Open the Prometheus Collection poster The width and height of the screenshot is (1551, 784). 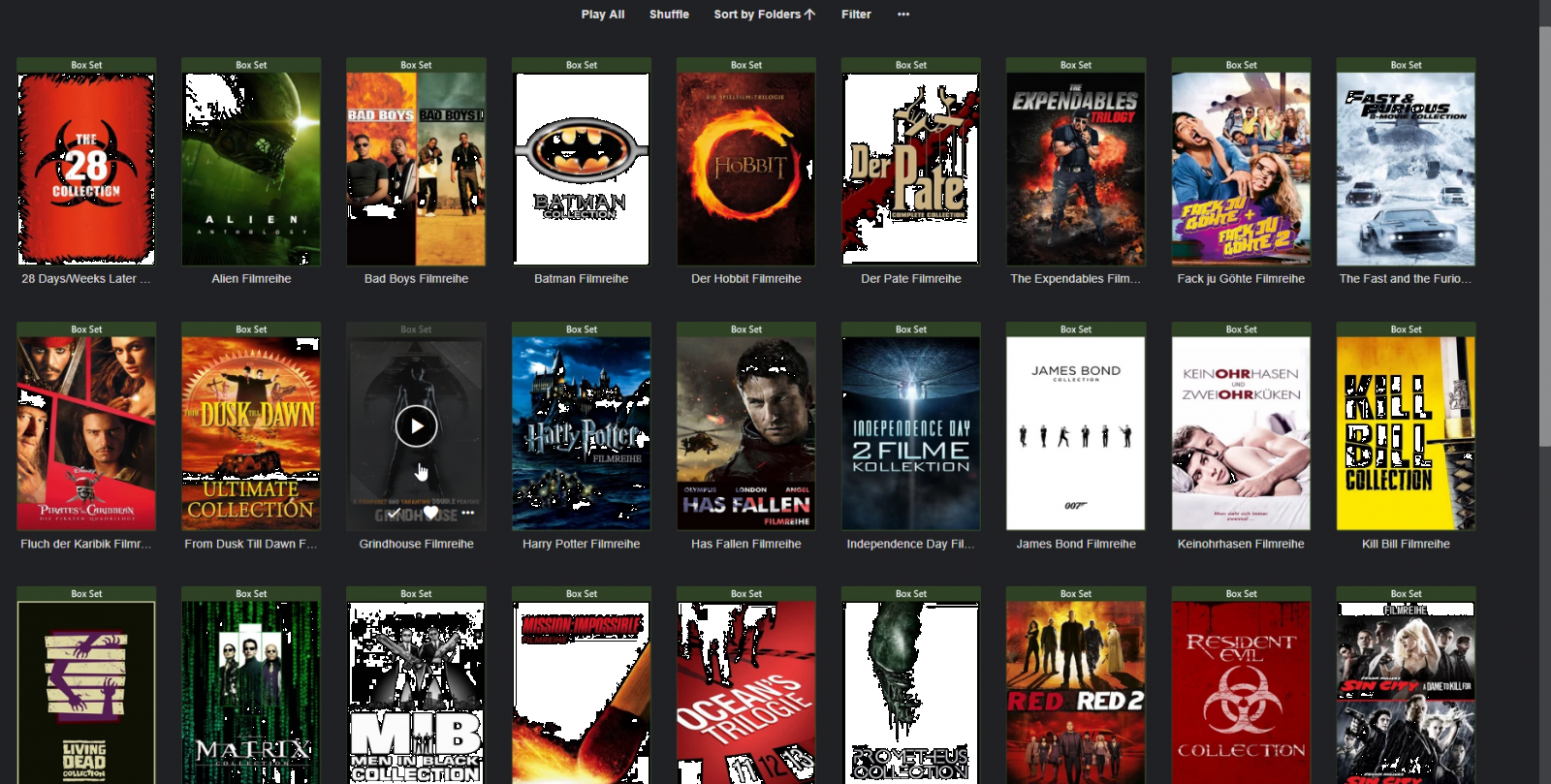[911, 692]
